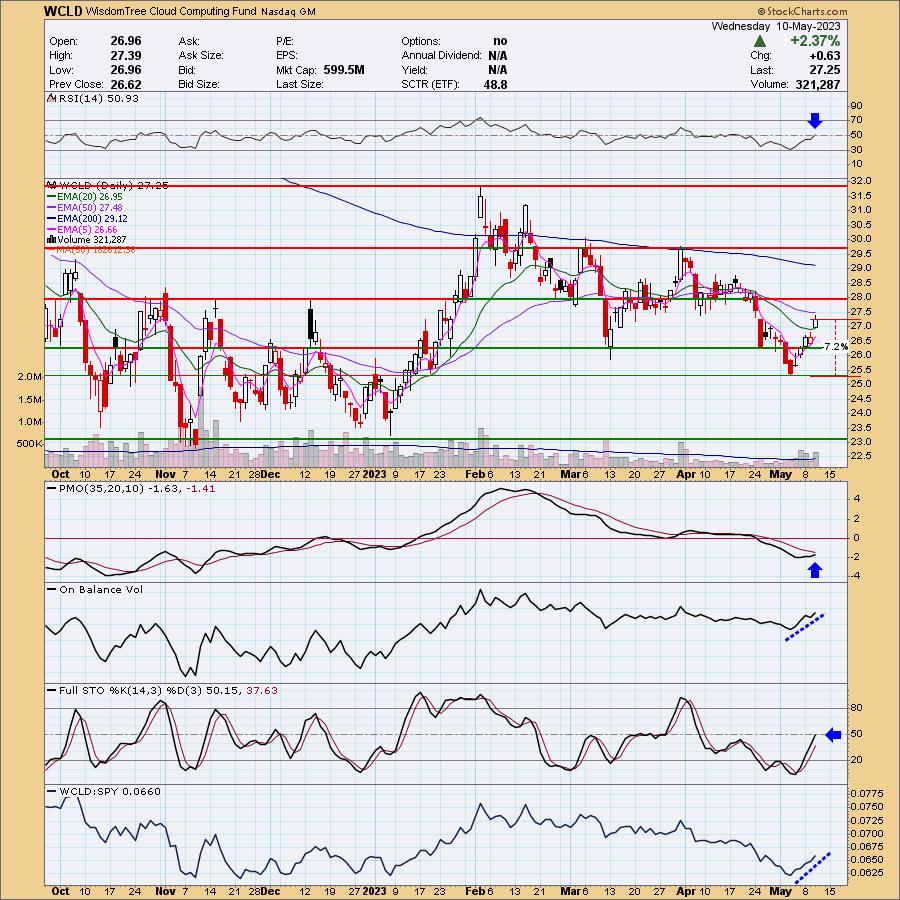The image size is (900, 900).
Task: Click the 2.0M volume scale label
Action: pos(30,377)
